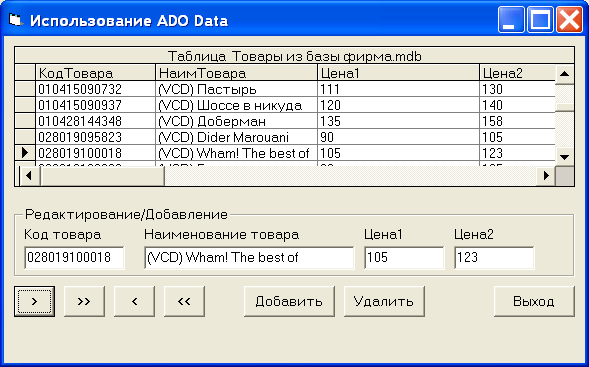589x367 pixels.
Task: Select row selector for 010415090937
Action: point(25,105)
